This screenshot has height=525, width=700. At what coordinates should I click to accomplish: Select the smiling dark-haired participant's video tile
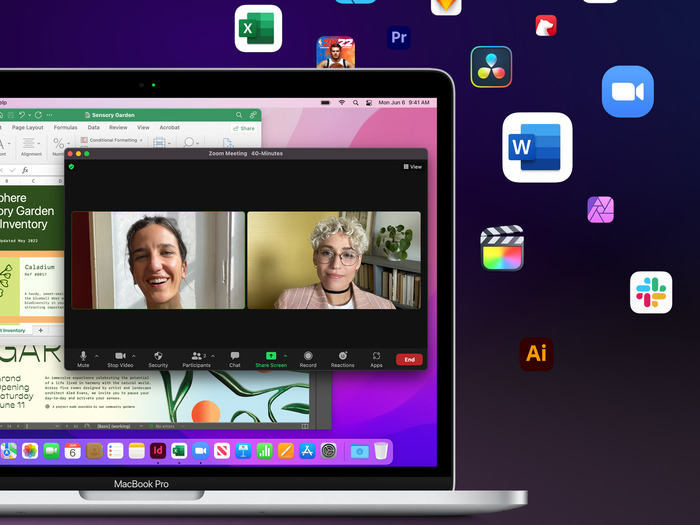click(x=158, y=260)
